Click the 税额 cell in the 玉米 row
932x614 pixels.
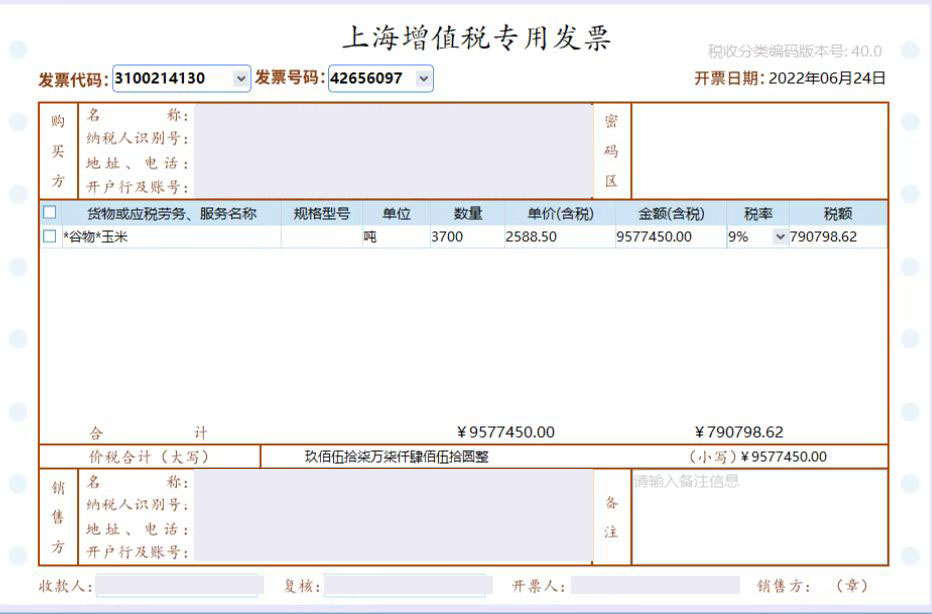coord(836,237)
